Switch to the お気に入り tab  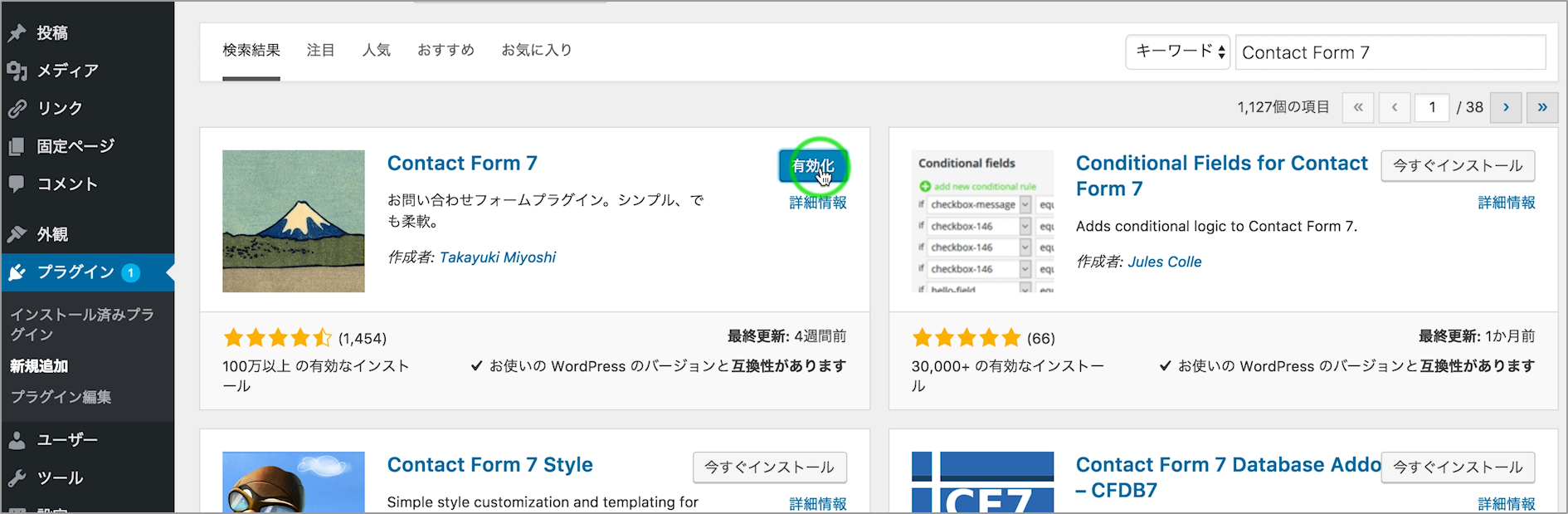tap(537, 51)
